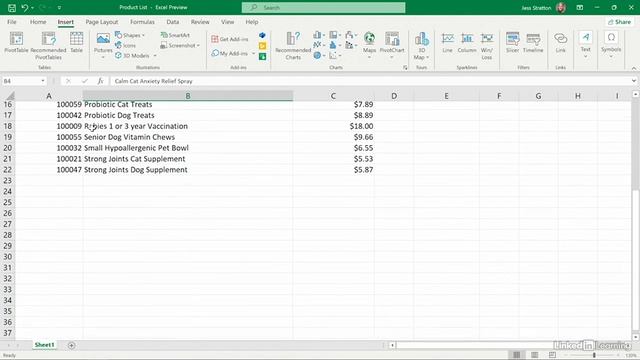Open Recommended PivotTables

tap(48, 46)
